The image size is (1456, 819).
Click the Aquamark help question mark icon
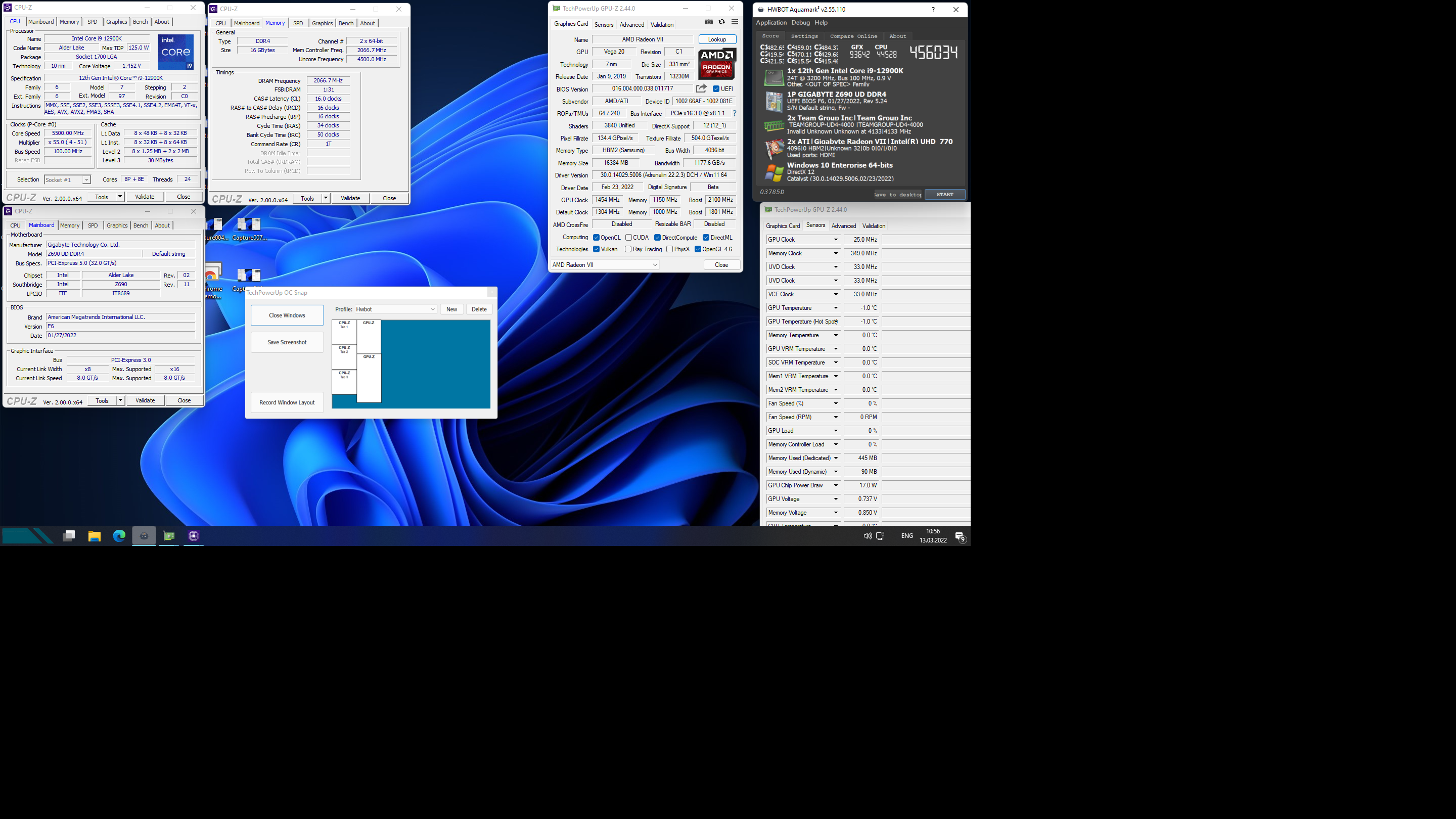933,10
